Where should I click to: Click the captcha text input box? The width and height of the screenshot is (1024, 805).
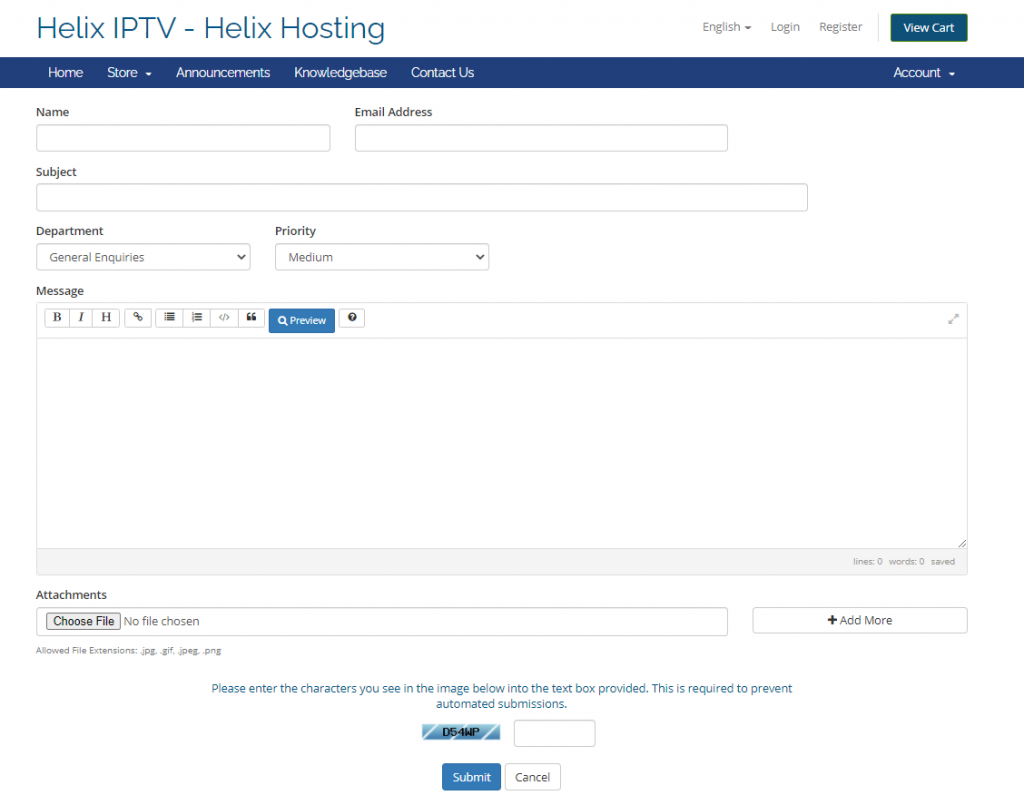click(x=554, y=733)
